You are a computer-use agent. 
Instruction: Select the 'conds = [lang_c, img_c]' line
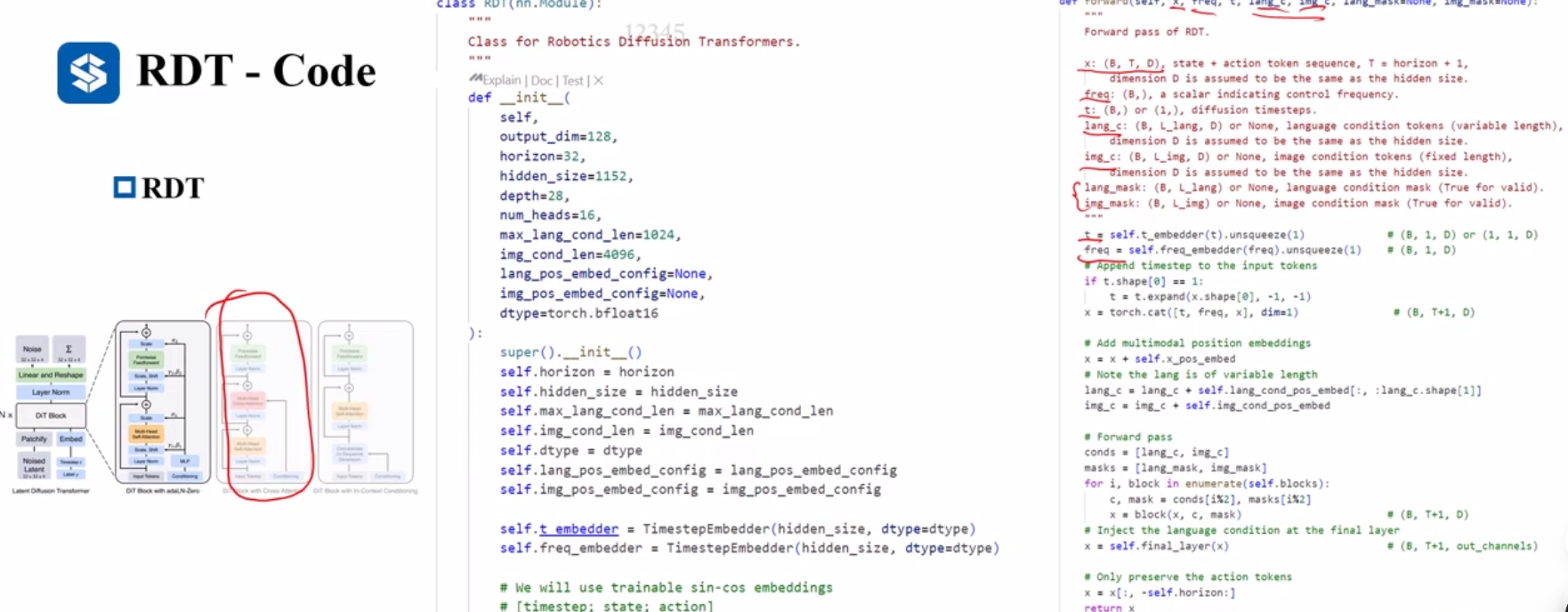pyautogui.click(x=1156, y=453)
